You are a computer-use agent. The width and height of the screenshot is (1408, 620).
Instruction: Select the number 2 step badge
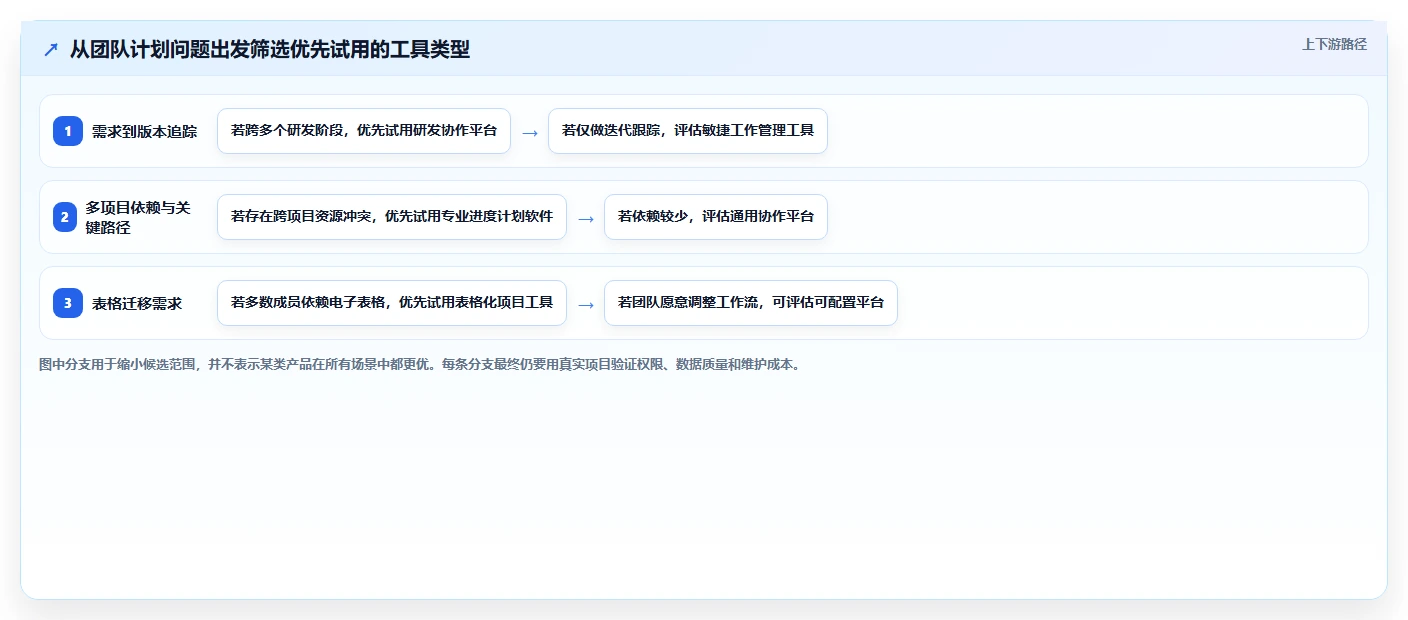(x=65, y=217)
